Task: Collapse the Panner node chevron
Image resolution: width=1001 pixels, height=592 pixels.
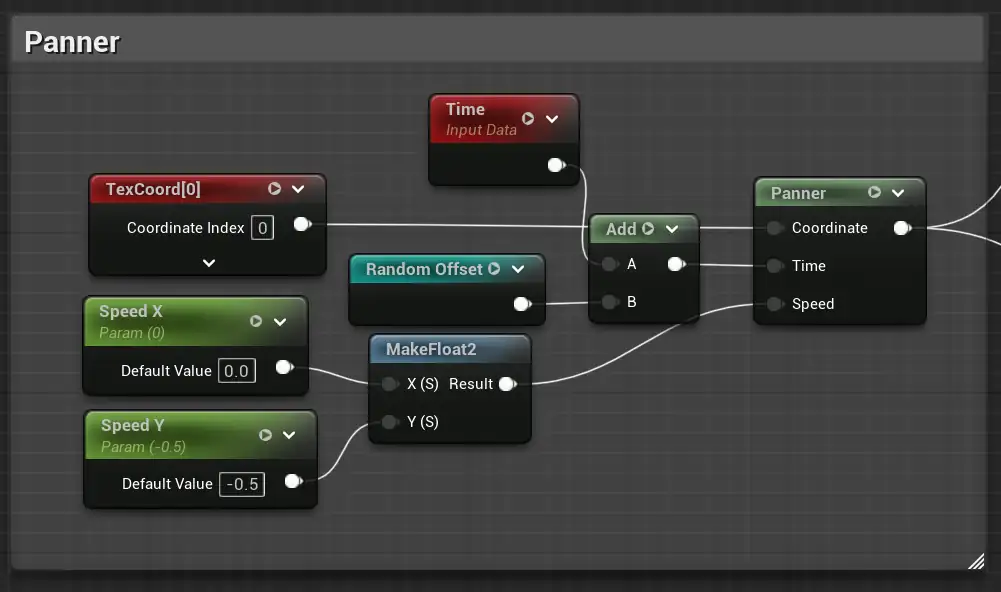Action: [x=898, y=193]
